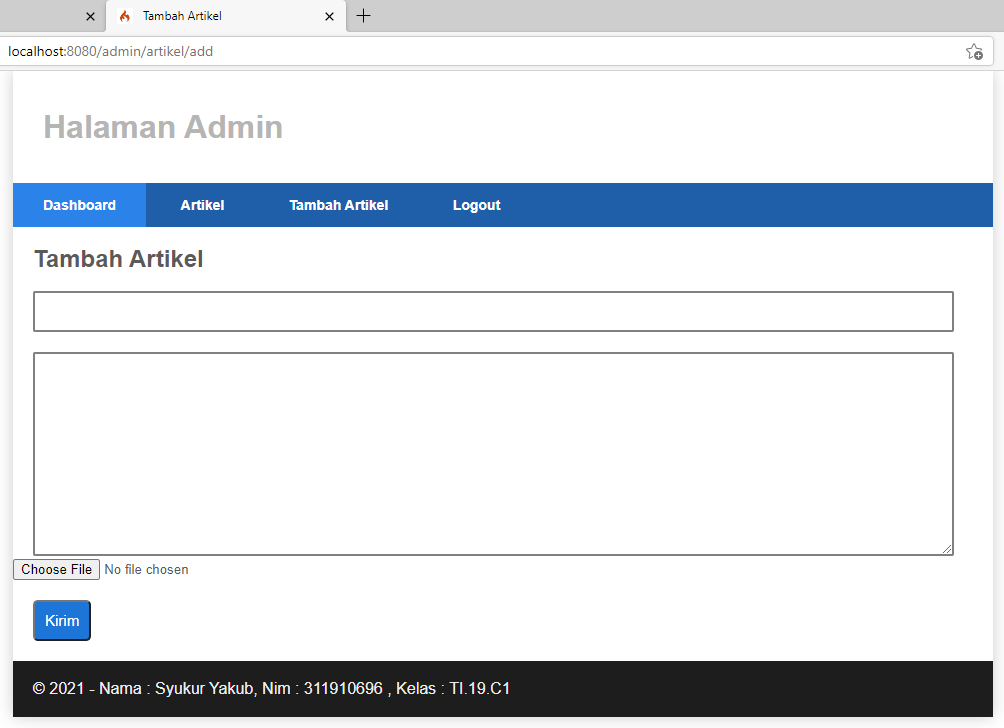Click the bookmark icon in the address bar
The image size is (1004, 728).
tap(973, 51)
